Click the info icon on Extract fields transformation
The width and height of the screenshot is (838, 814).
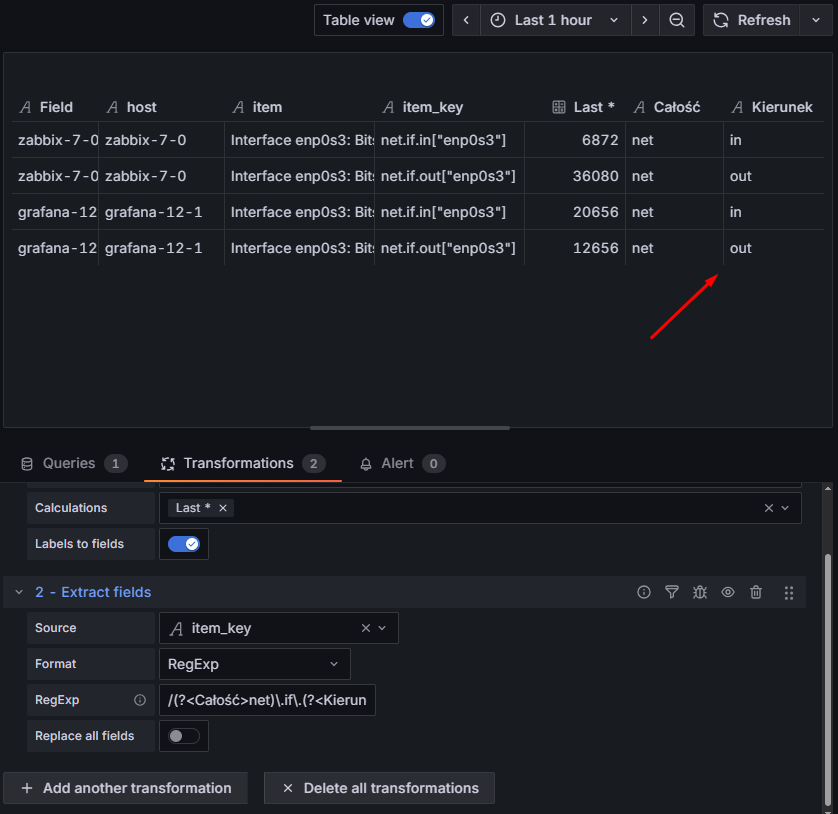click(x=644, y=592)
